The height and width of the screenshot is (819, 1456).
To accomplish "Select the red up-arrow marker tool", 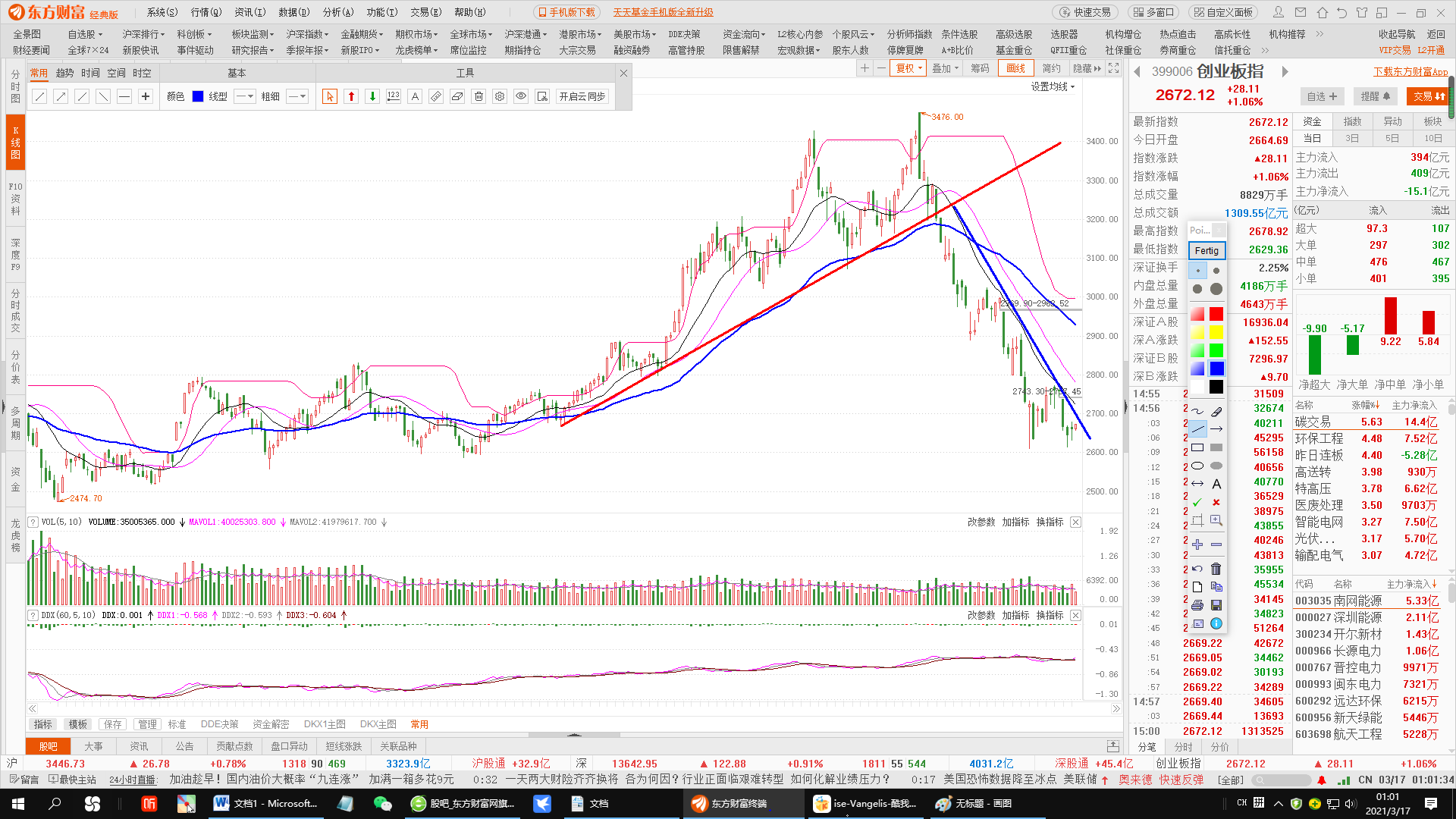I will (351, 96).
